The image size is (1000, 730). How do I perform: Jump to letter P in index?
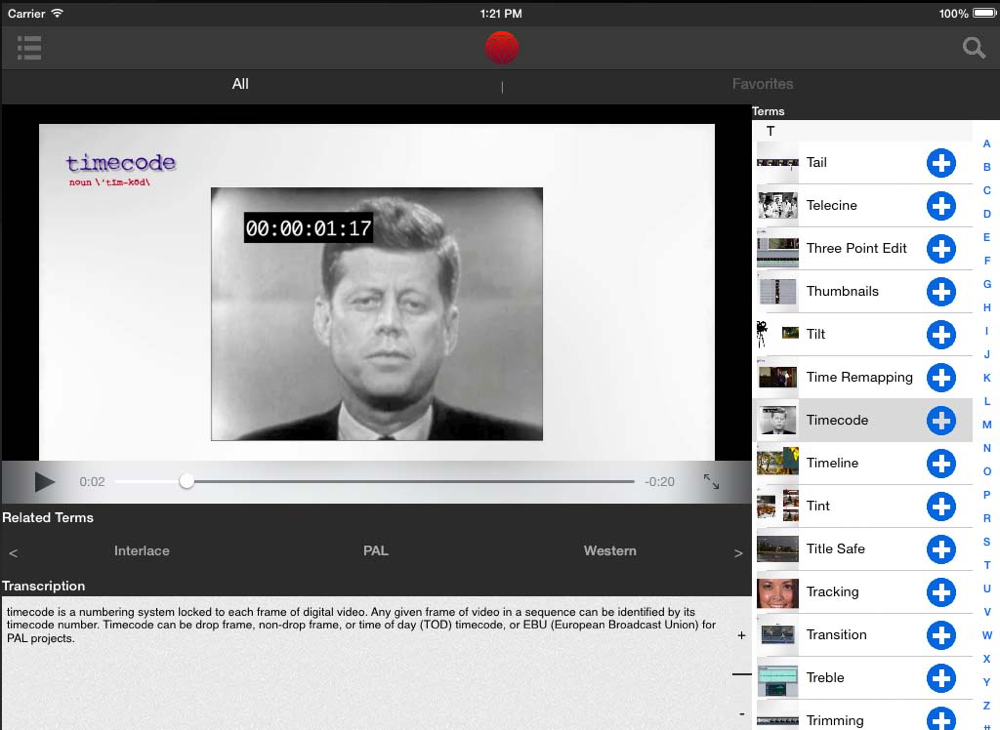click(x=987, y=495)
